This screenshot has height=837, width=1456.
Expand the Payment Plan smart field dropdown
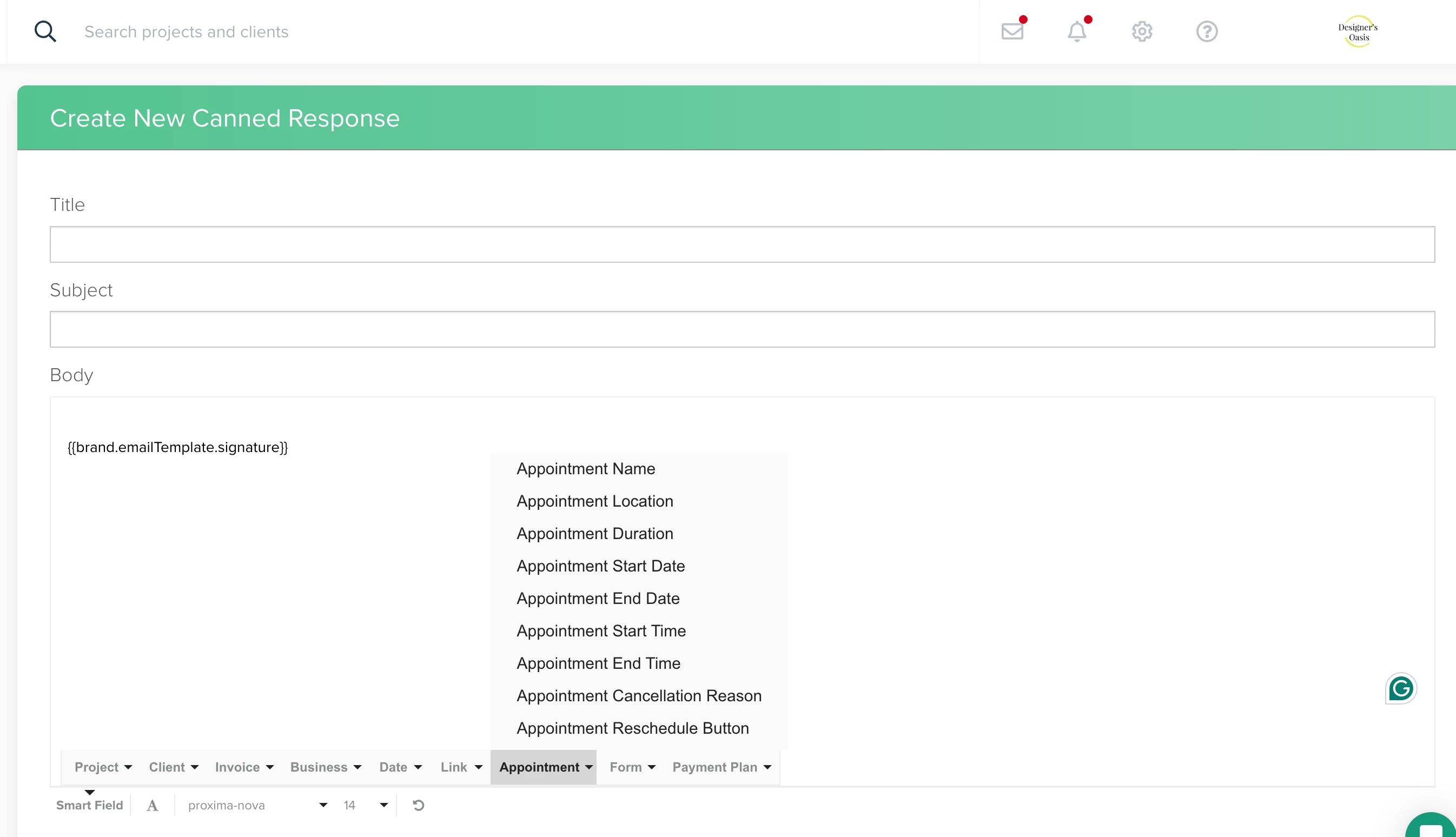coord(722,767)
